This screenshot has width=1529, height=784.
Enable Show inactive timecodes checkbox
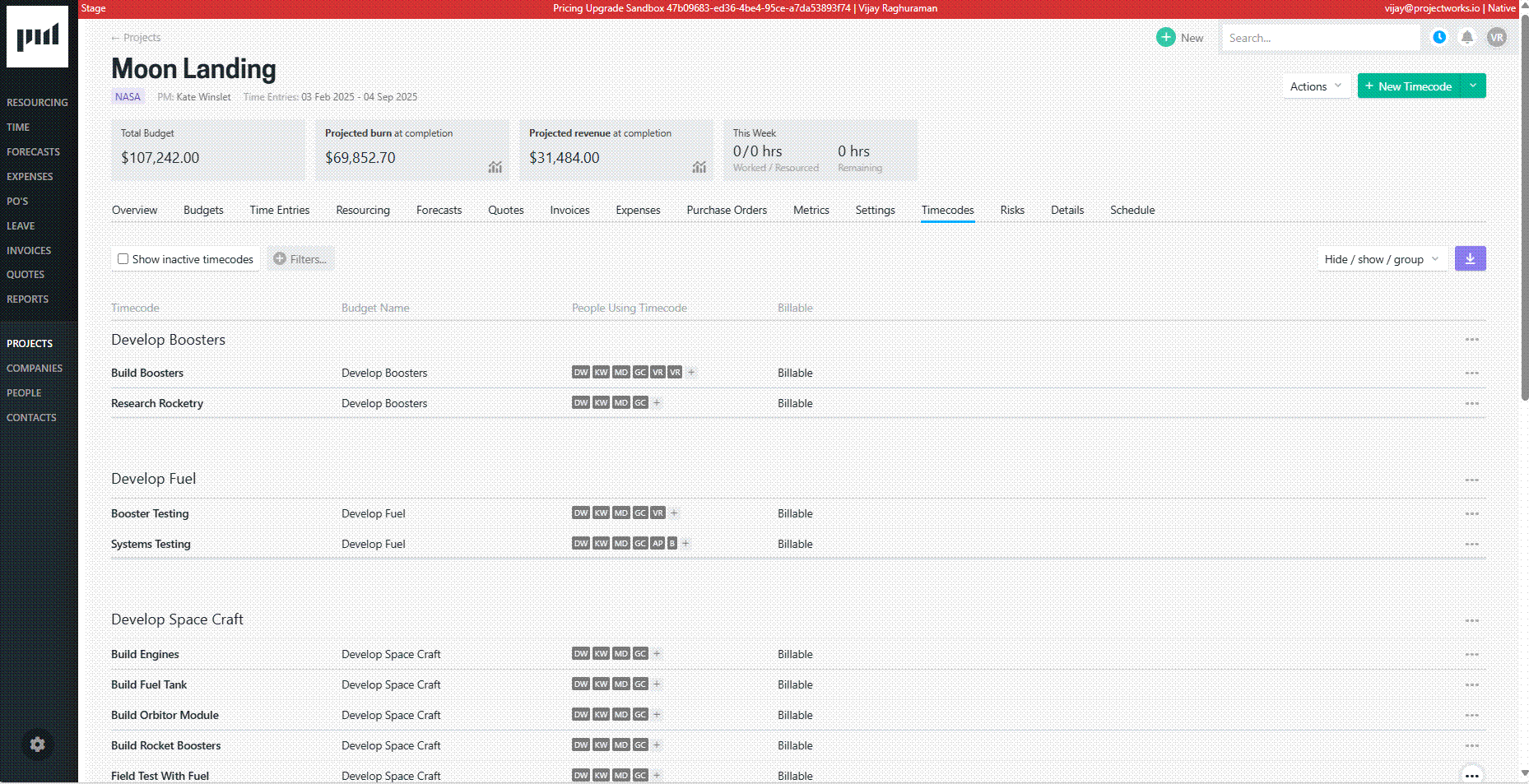tap(123, 258)
